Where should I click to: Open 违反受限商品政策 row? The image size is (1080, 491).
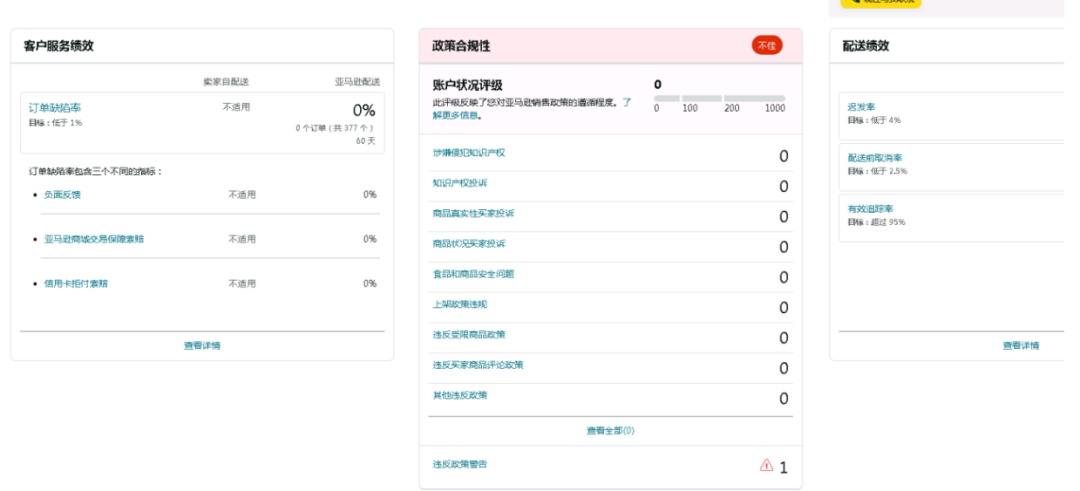(469, 335)
